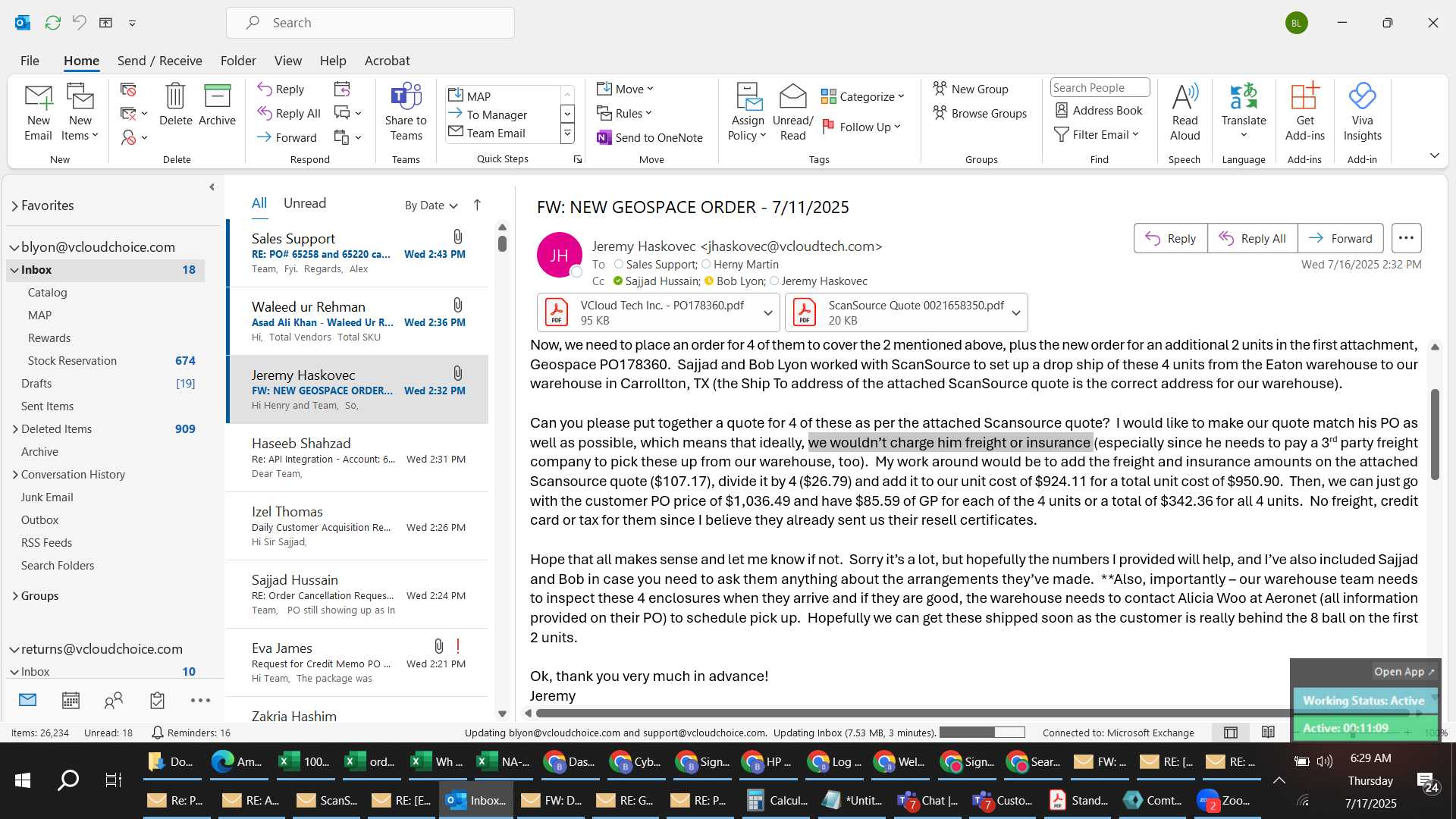Collapse the folder pane
This screenshot has height=819, width=1456.
coord(212,187)
